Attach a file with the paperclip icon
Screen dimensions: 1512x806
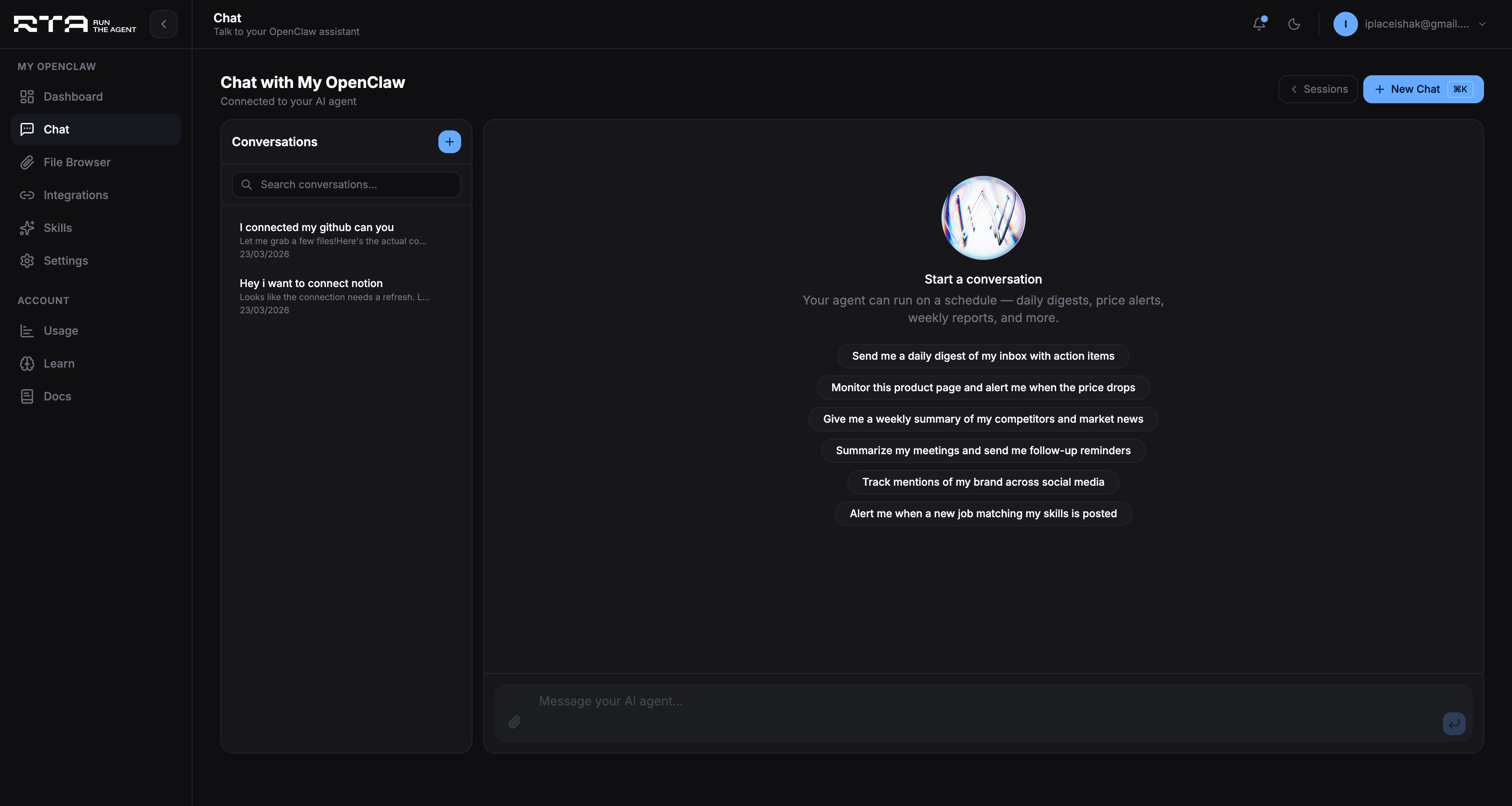(x=514, y=722)
